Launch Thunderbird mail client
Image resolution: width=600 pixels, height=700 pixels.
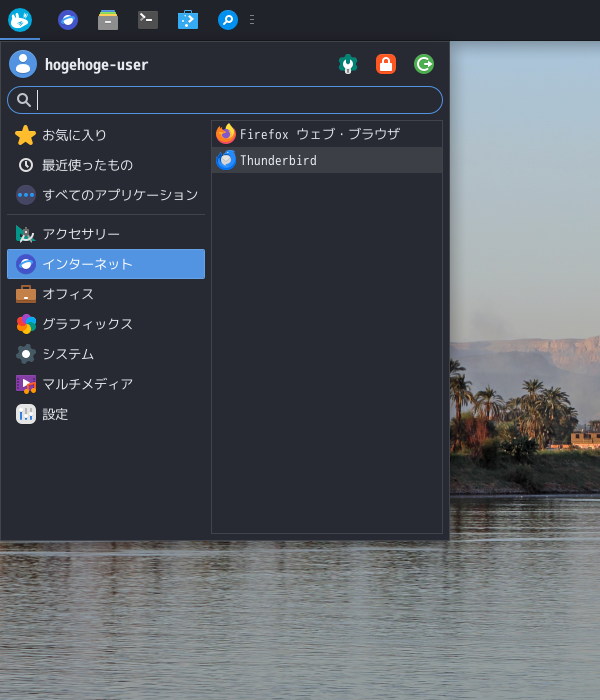click(327, 160)
